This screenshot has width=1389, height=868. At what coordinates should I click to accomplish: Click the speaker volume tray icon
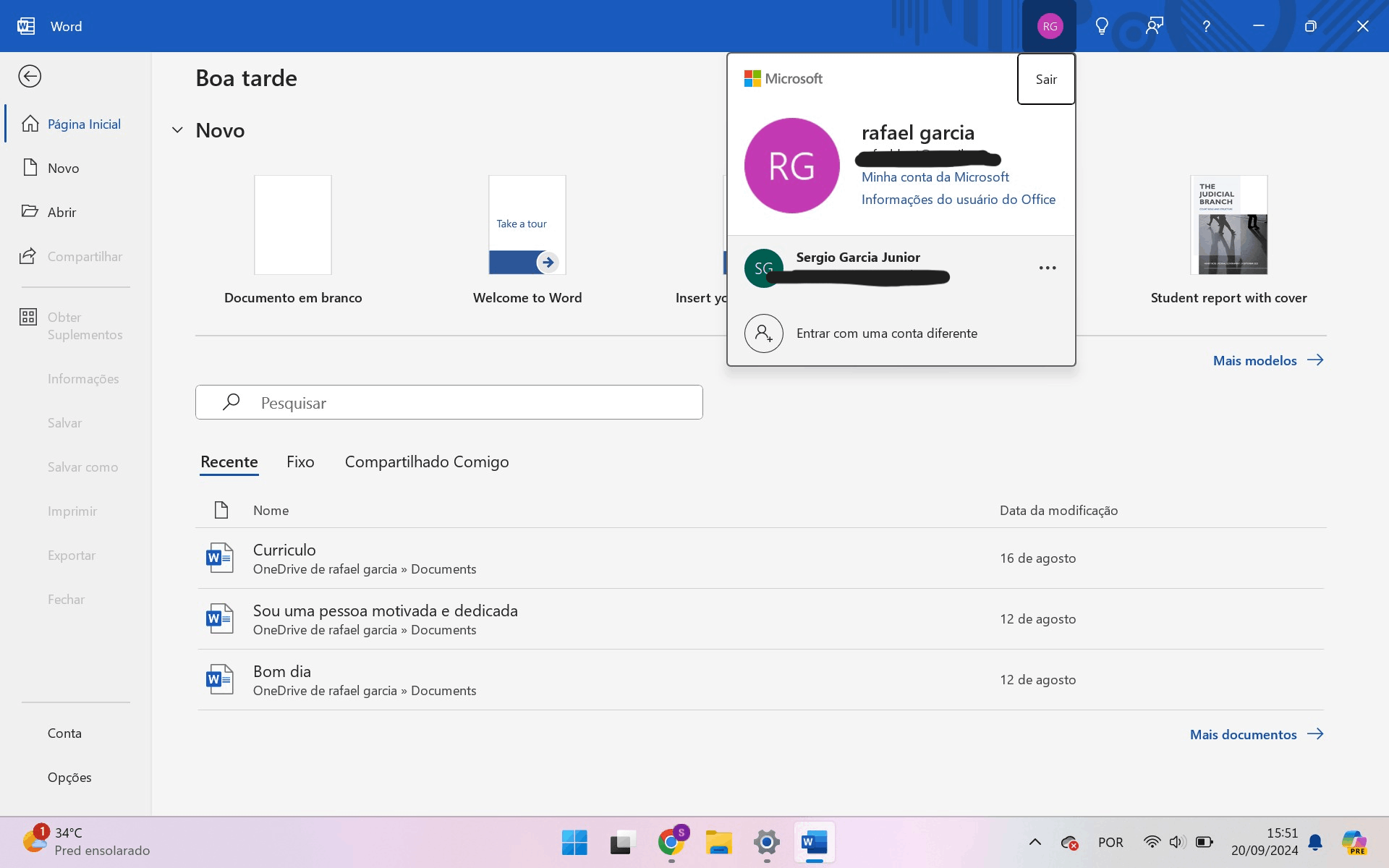click(x=1177, y=842)
